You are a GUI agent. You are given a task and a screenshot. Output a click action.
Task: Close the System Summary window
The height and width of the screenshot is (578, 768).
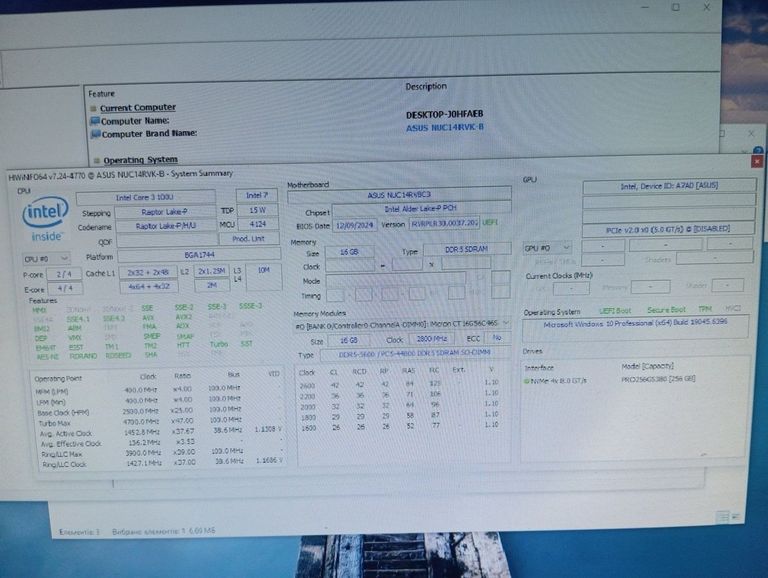756,160
